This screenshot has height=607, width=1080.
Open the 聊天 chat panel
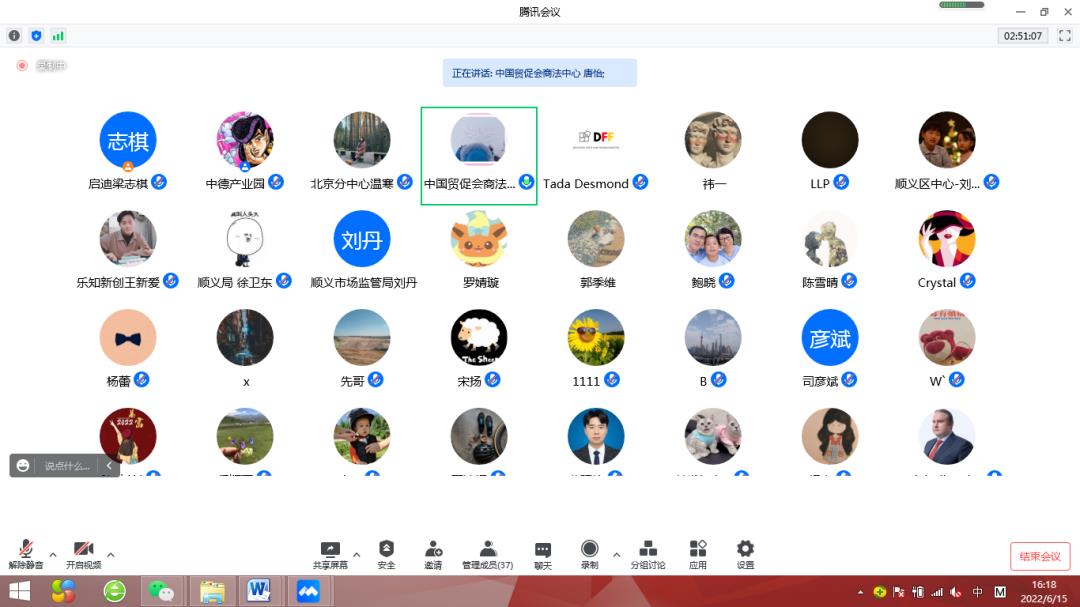pyautogui.click(x=543, y=555)
